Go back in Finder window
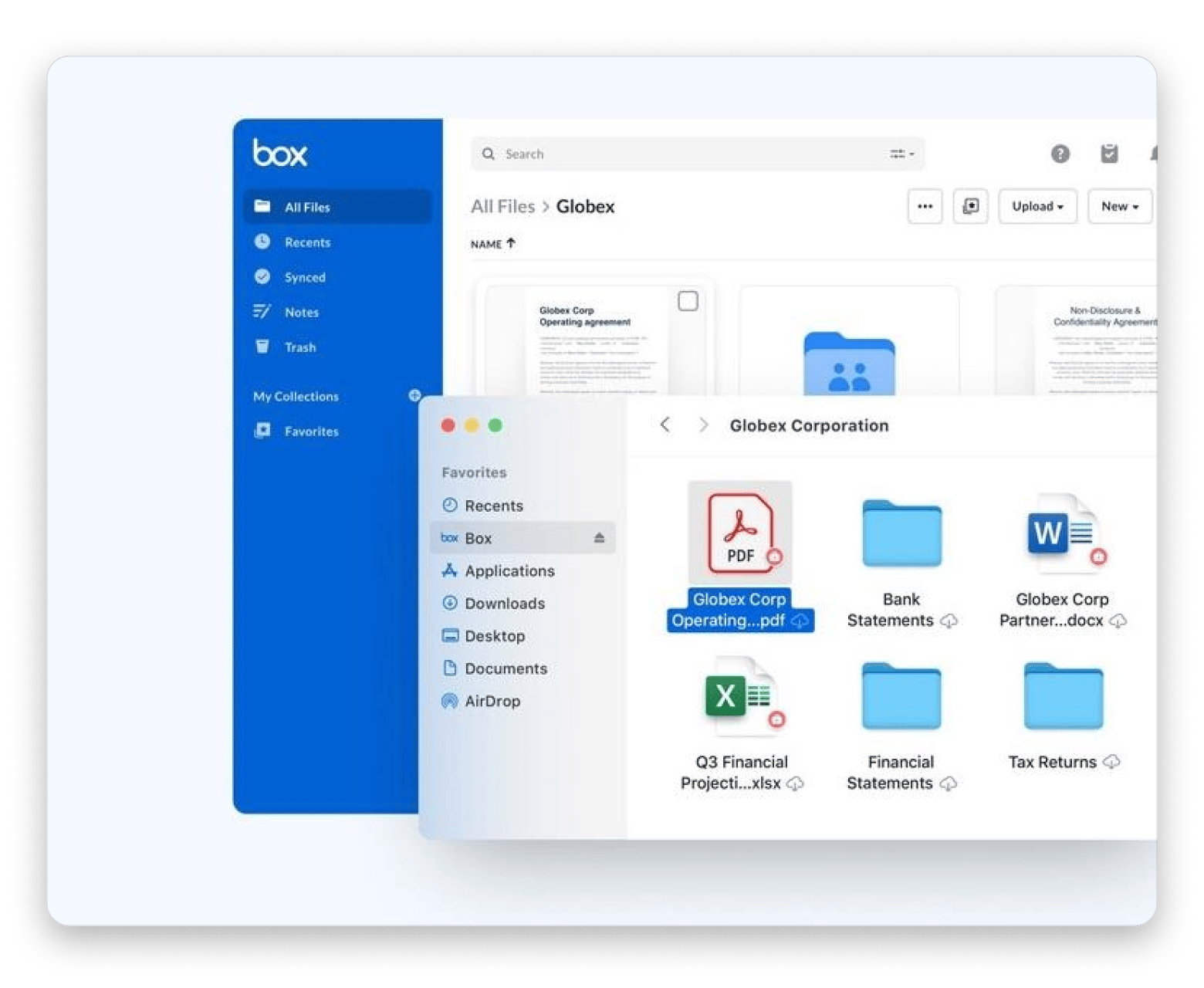1204x988 pixels. click(x=665, y=425)
